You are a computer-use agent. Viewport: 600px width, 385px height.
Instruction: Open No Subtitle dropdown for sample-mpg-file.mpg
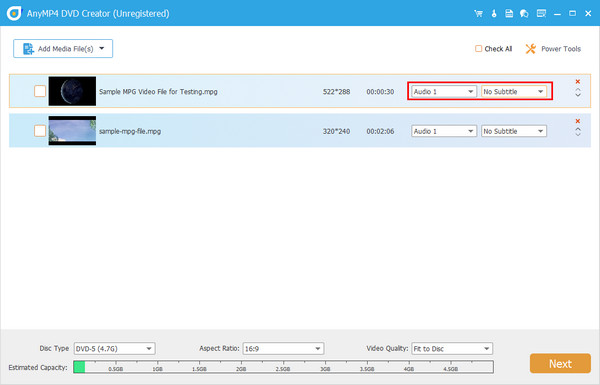pos(514,131)
